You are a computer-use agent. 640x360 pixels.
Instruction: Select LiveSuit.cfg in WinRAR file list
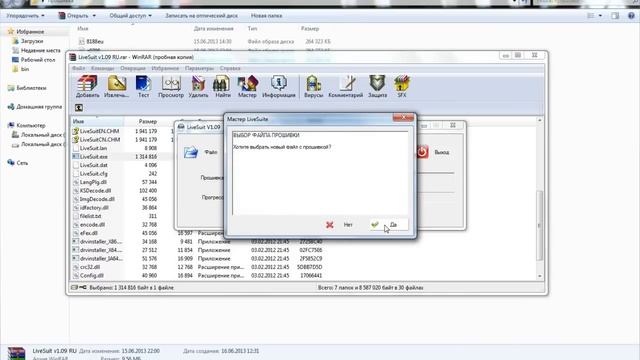93,174
